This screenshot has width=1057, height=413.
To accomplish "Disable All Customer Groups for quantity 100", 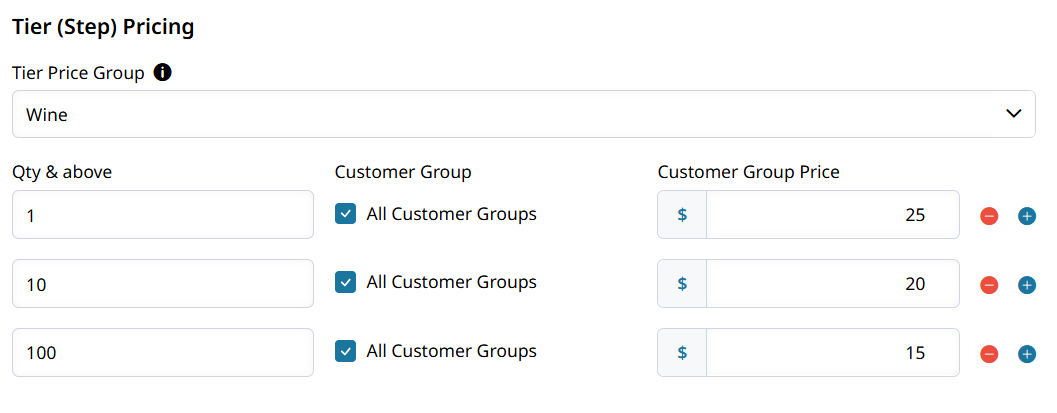I will 345,352.
